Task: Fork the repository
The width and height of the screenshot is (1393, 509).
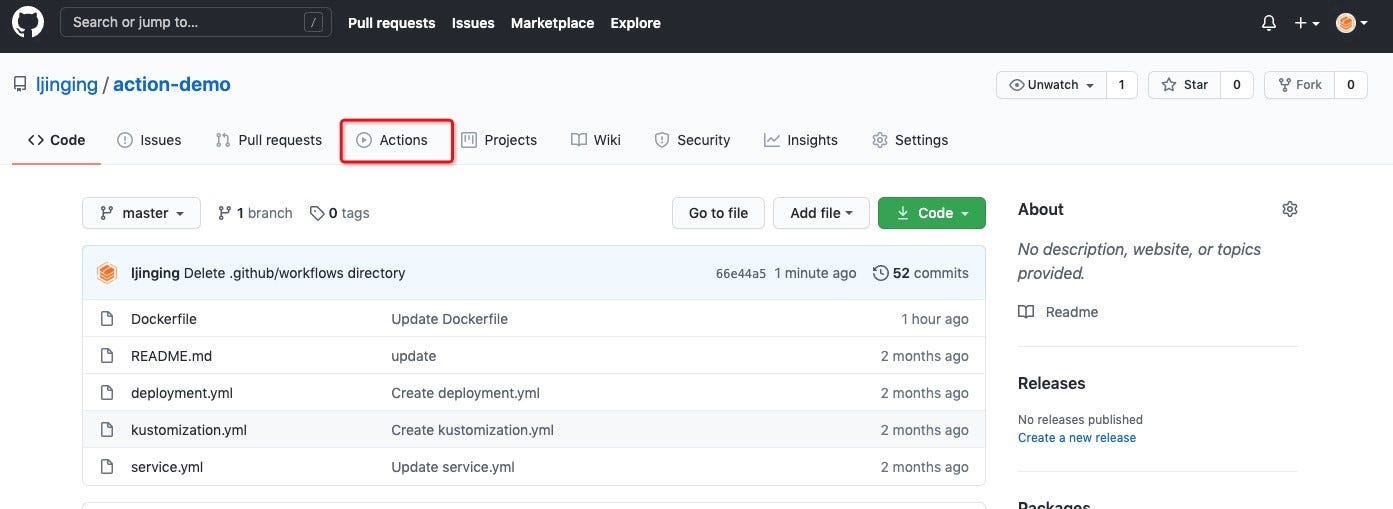Action: [1299, 85]
